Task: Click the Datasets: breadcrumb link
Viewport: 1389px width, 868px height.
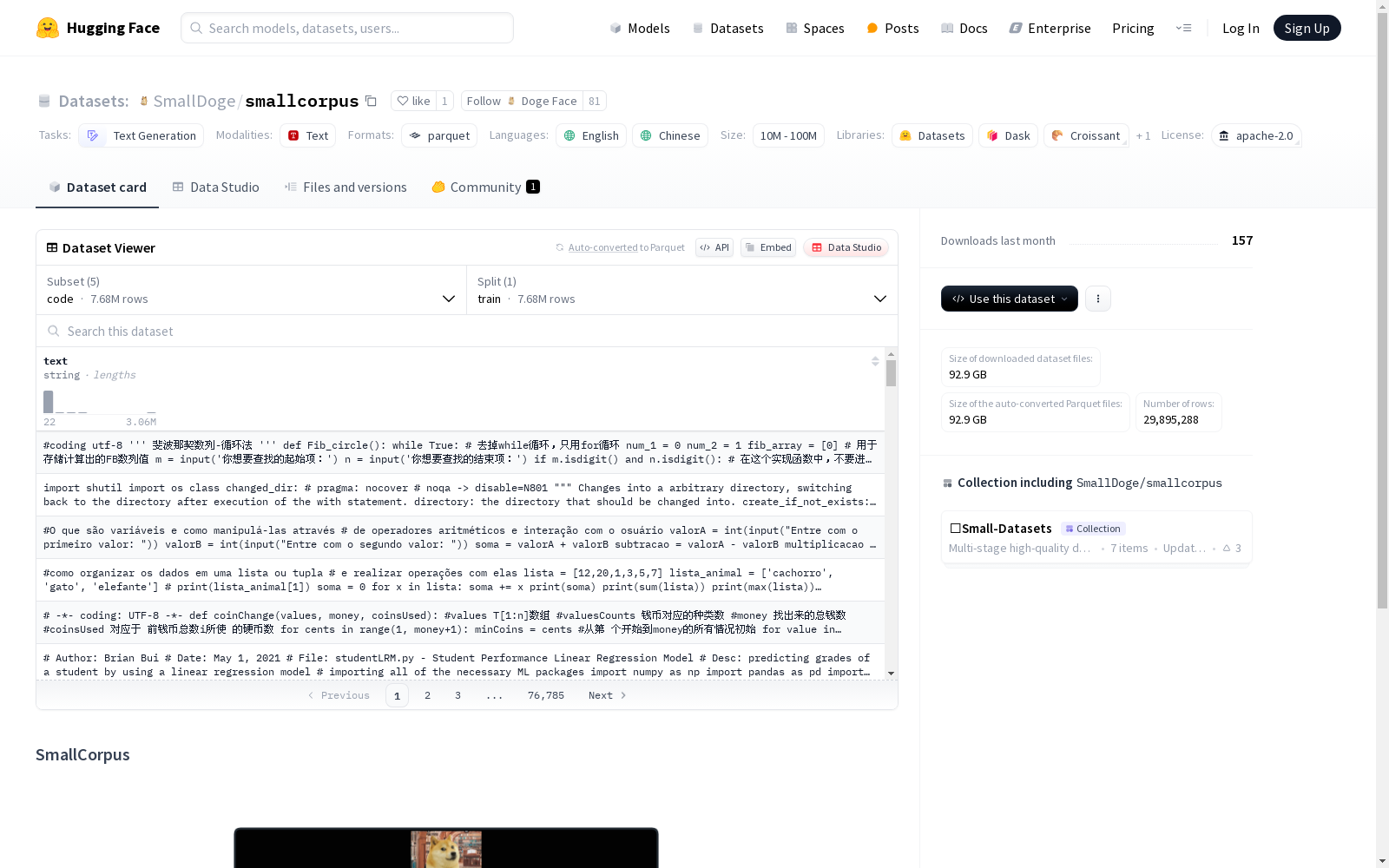Action: pyautogui.click(x=93, y=101)
